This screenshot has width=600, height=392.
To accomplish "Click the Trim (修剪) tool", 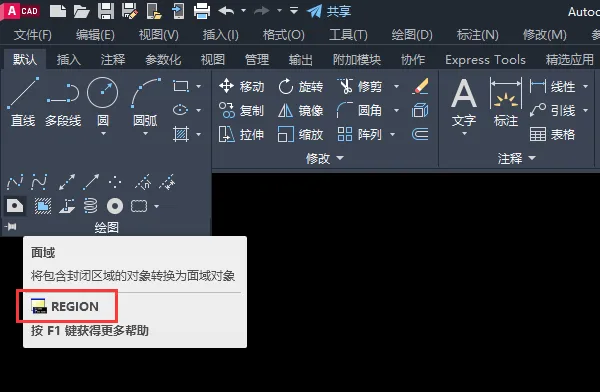I will pos(360,86).
